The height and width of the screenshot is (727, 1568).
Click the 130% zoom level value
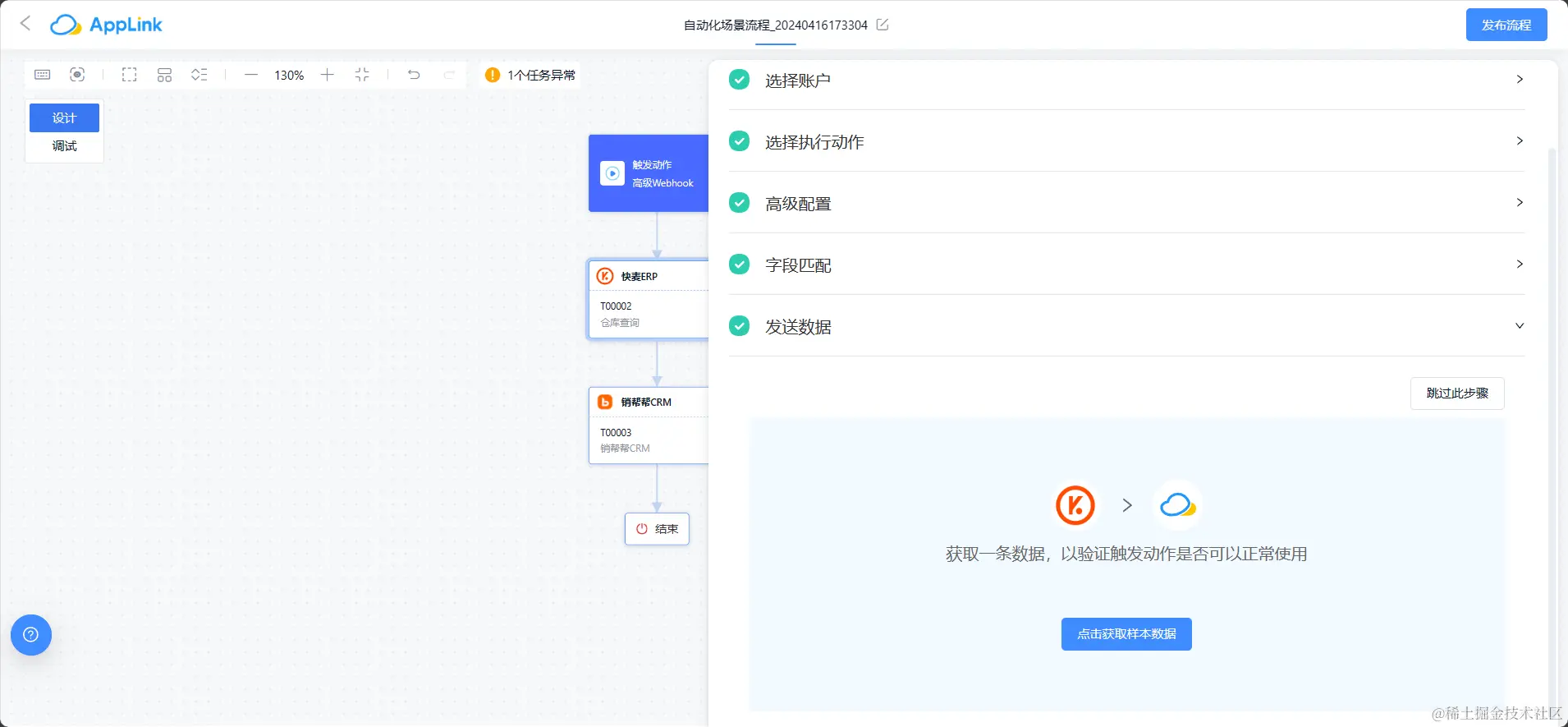(x=289, y=76)
